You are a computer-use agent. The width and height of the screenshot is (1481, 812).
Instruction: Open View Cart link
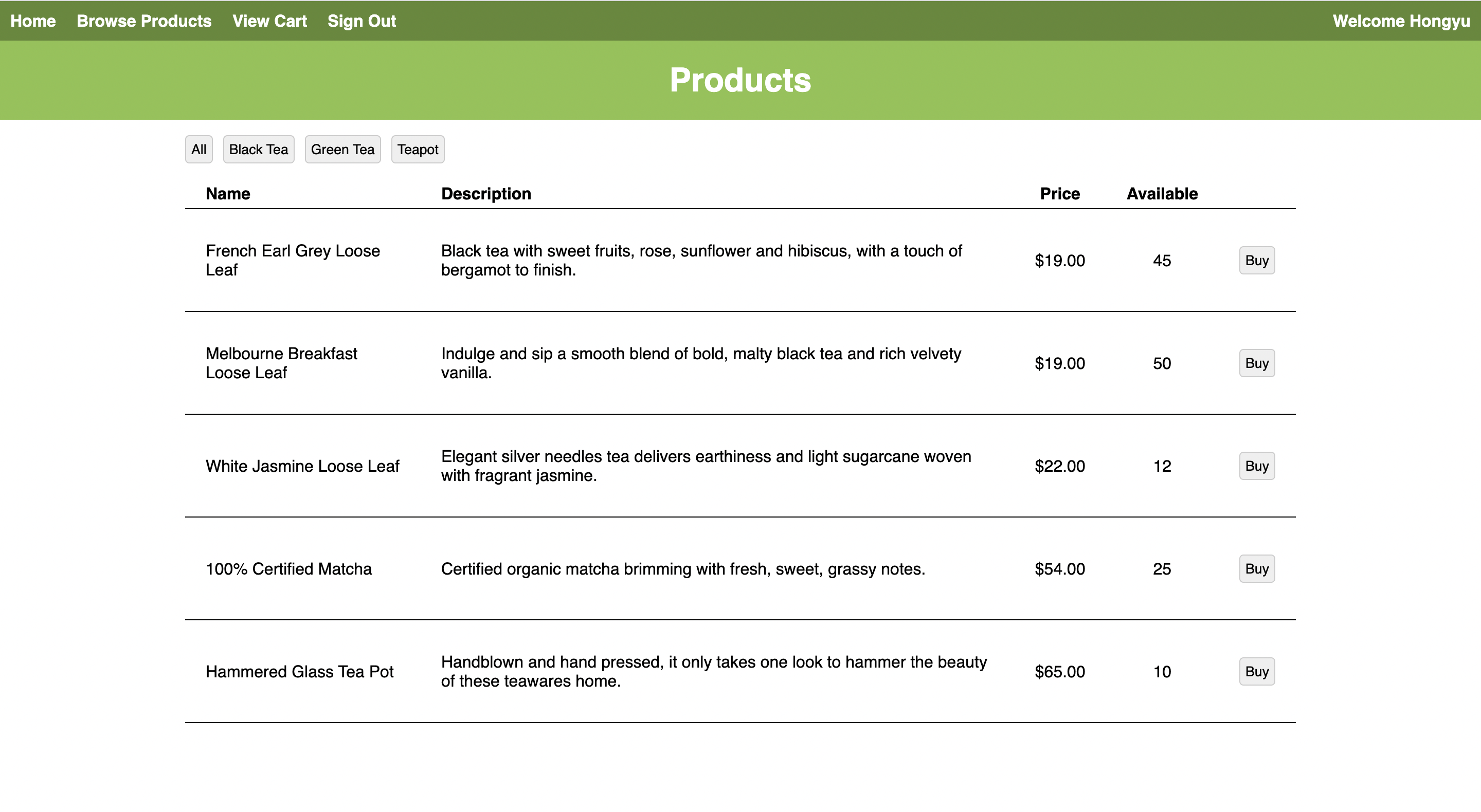point(269,21)
